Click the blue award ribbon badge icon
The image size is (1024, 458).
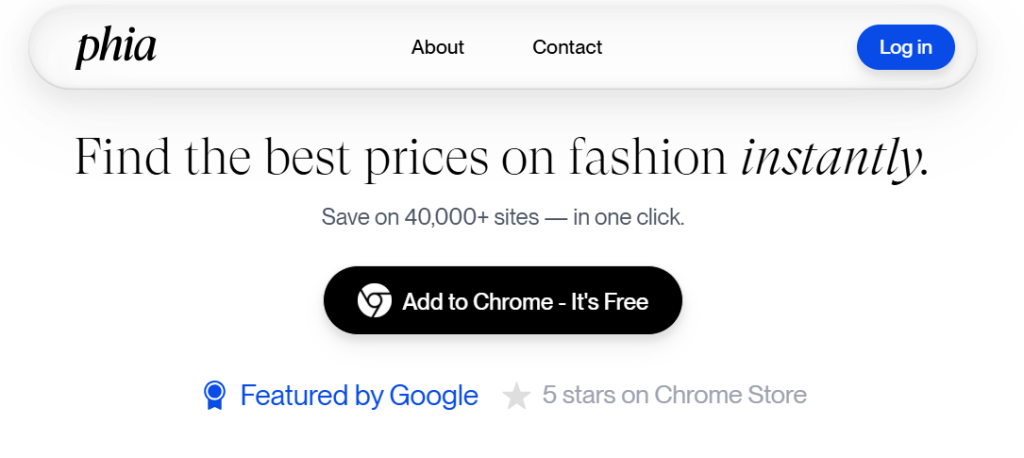click(x=214, y=396)
